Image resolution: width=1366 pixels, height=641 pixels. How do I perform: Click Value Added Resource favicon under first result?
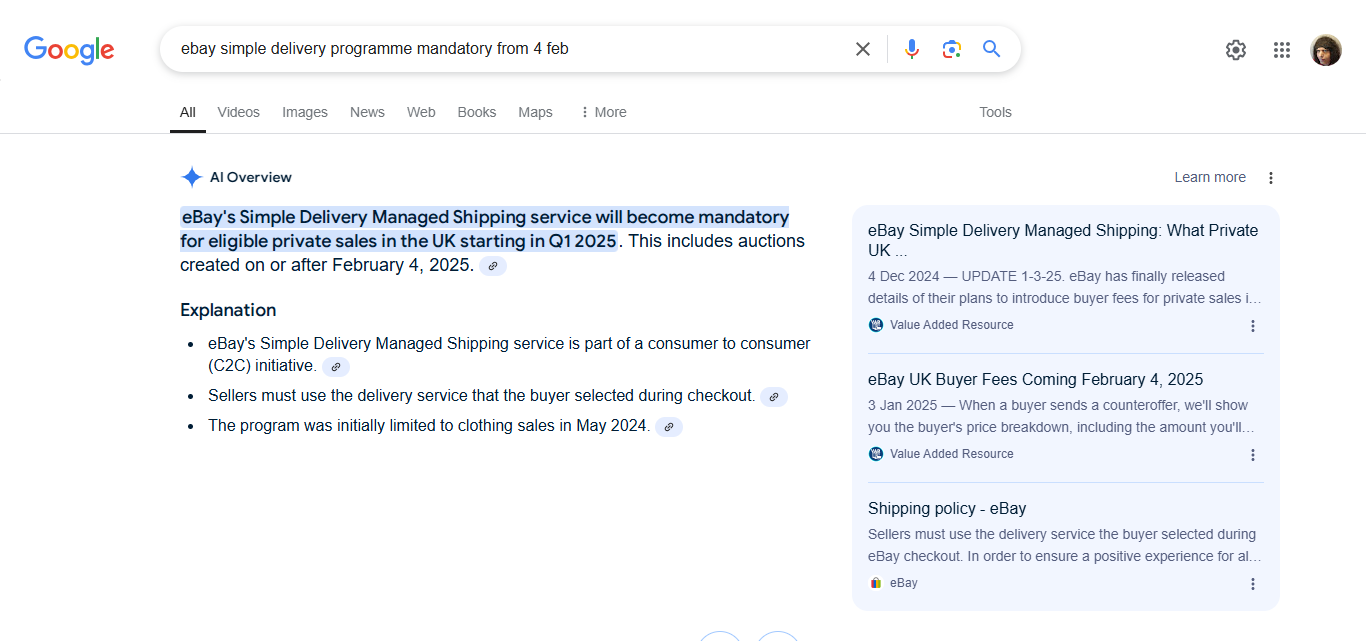click(876, 325)
